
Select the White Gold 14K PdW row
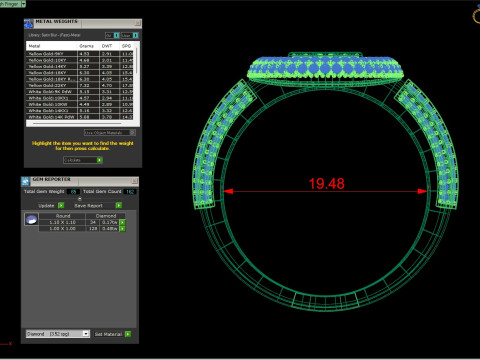80,117
